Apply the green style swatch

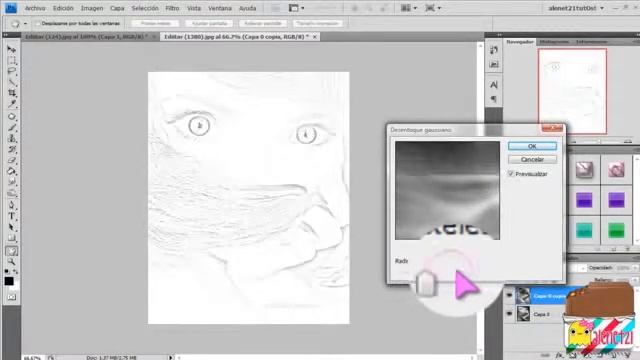pyautogui.click(x=616, y=231)
